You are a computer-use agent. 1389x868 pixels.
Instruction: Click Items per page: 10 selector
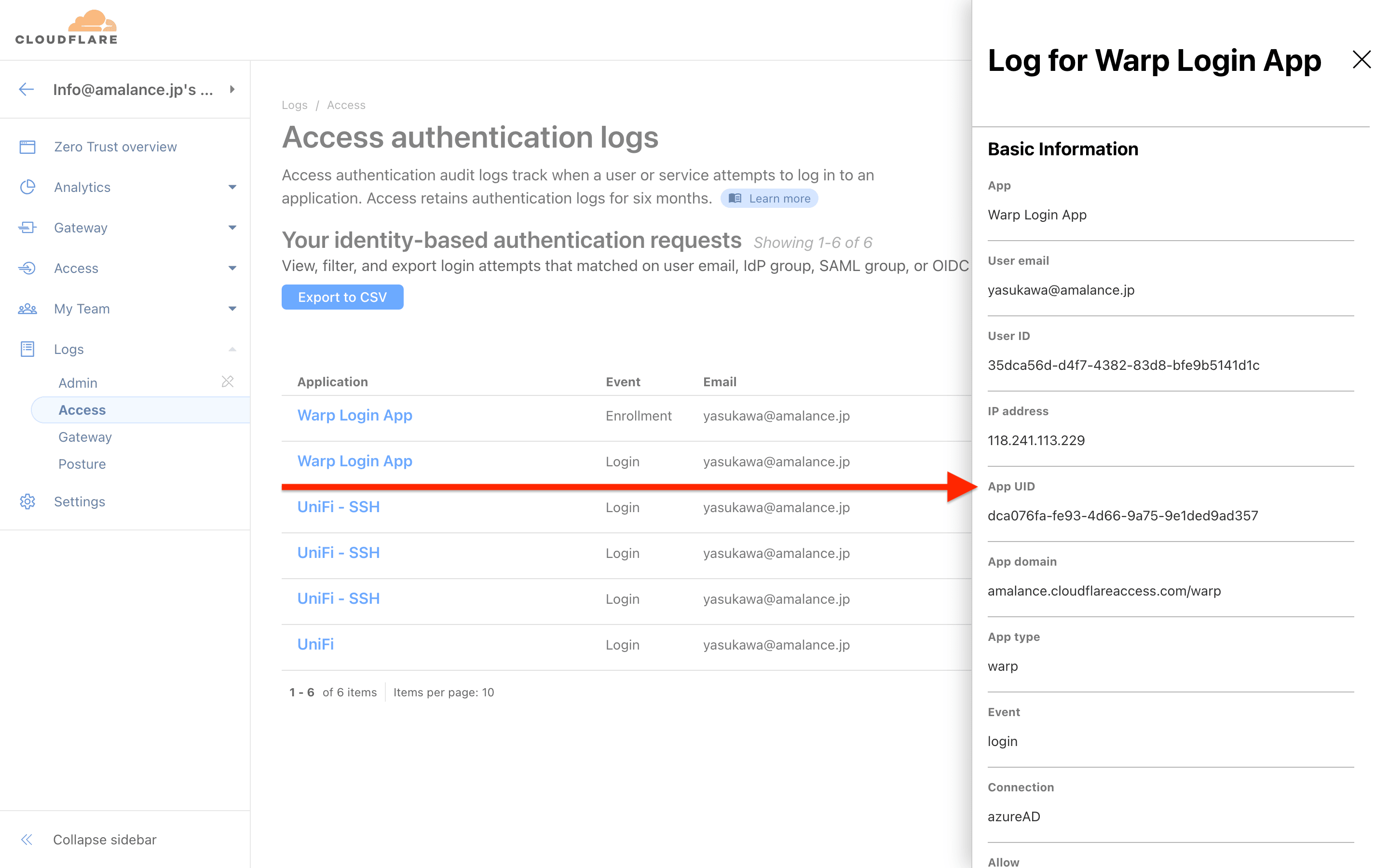(x=444, y=692)
